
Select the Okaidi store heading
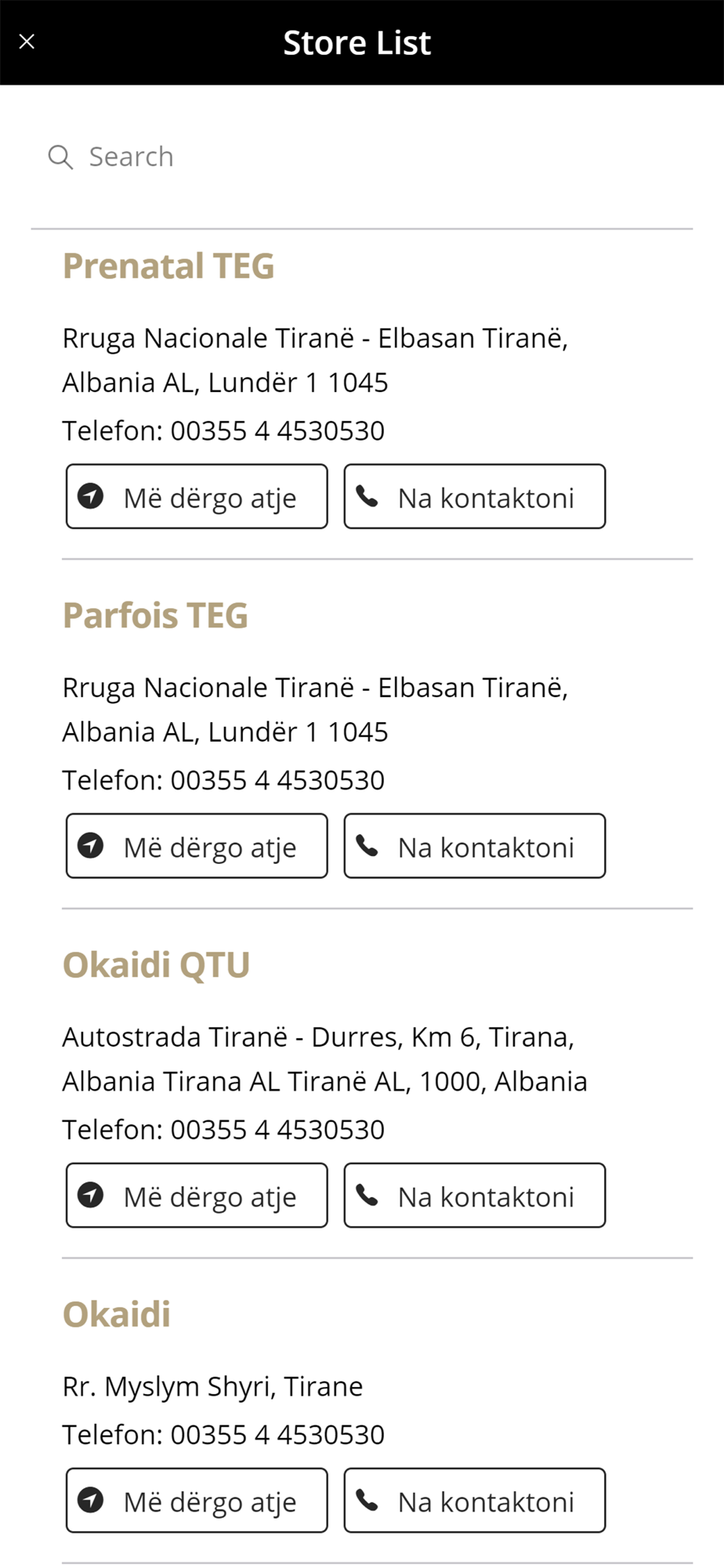(x=117, y=1315)
